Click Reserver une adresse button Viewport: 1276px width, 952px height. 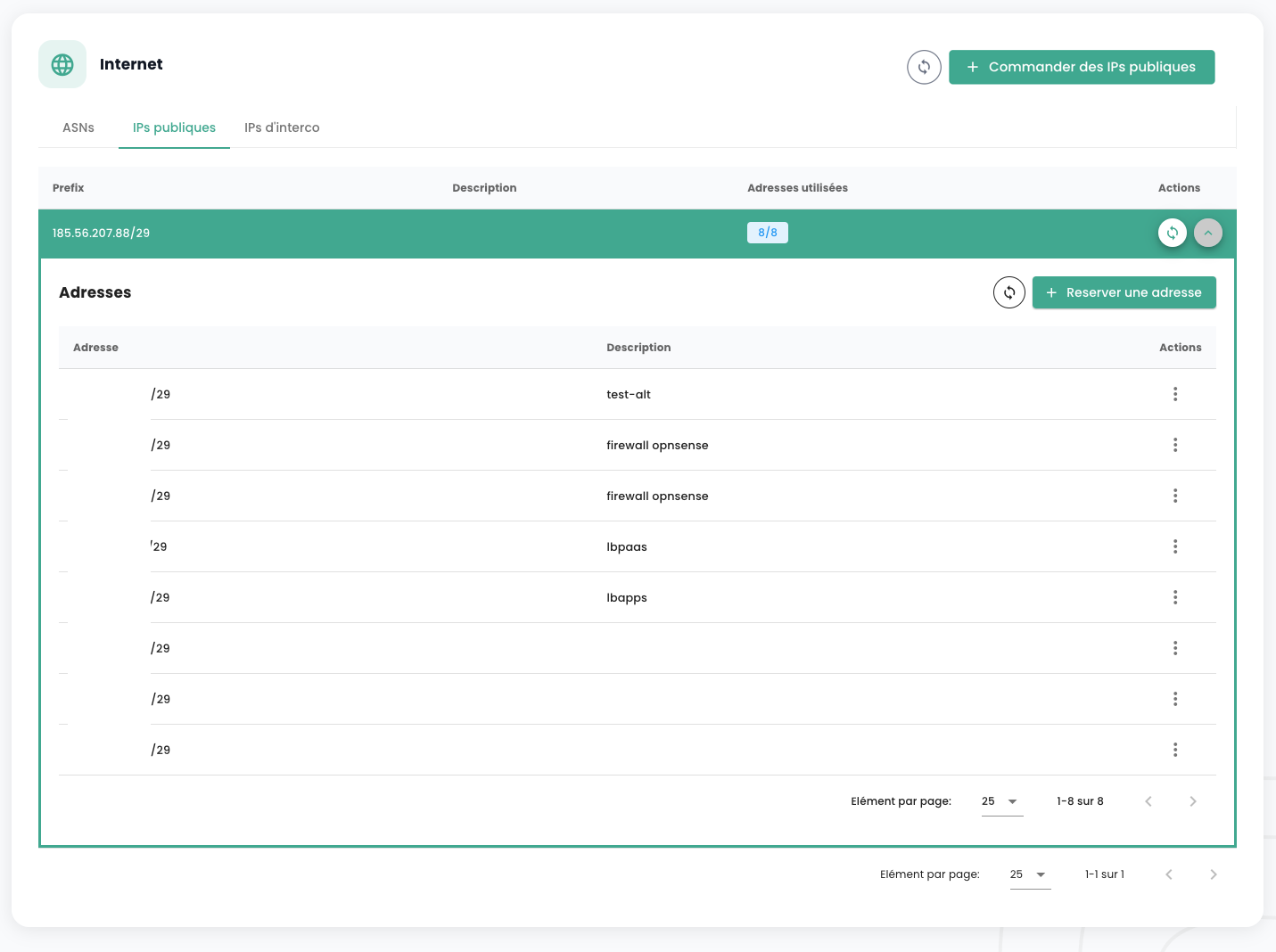pyautogui.click(x=1124, y=292)
